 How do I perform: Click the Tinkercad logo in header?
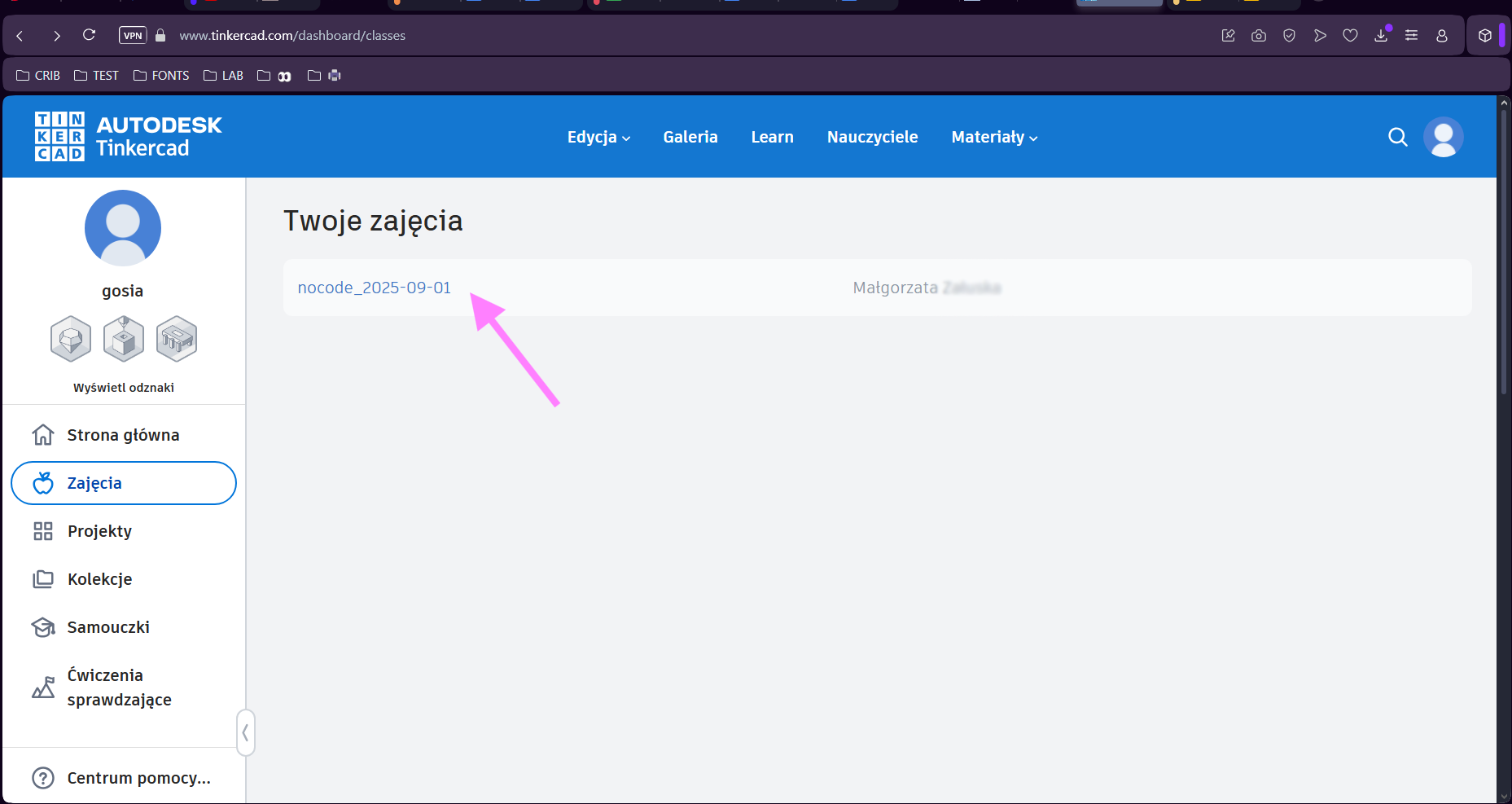click(x=128, y=137)
